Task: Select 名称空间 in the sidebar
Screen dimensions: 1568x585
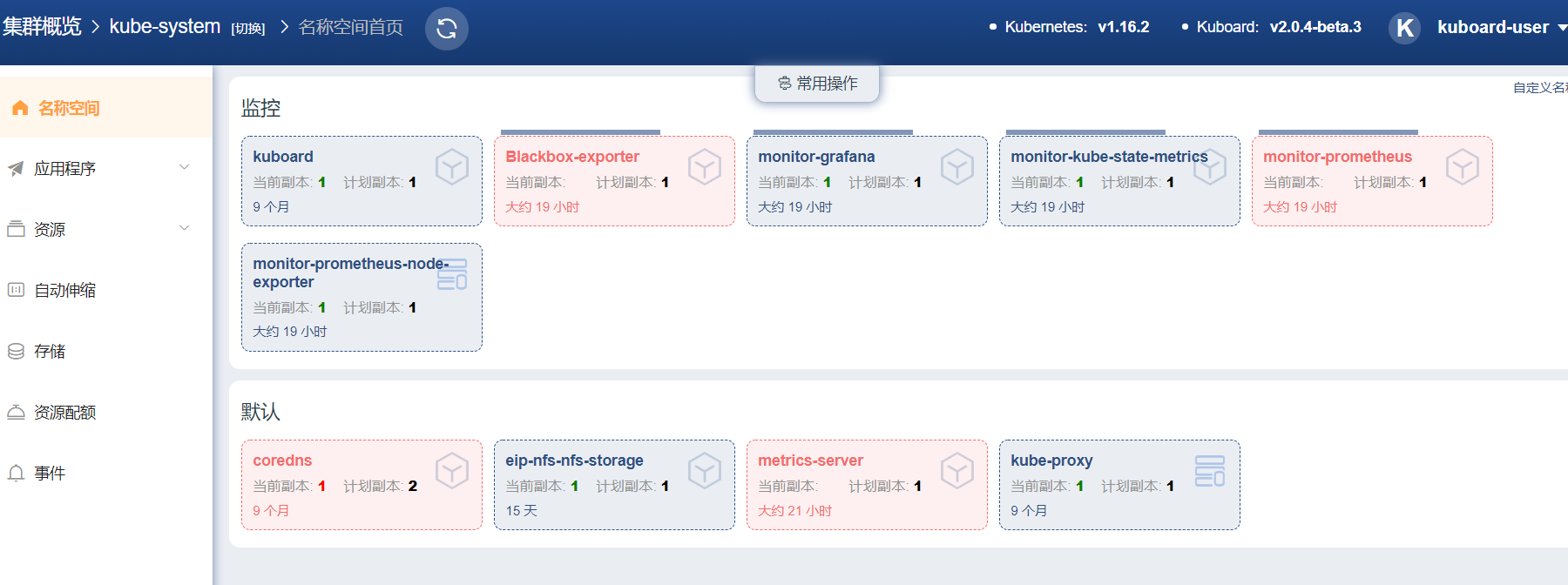Action: click(105, 107)
